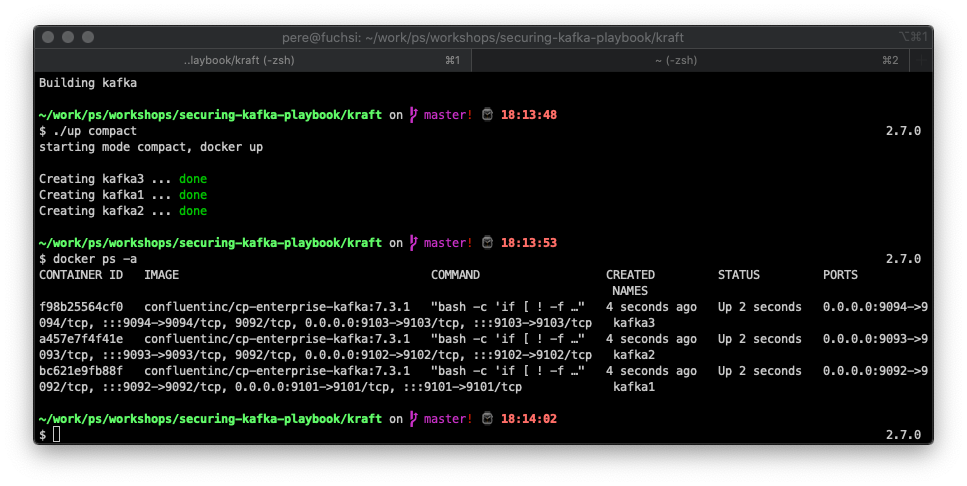Viewport: 967px width, 486px height.
Task: Switch to the ~ (-zsh) tab
Action: (690, 60)
